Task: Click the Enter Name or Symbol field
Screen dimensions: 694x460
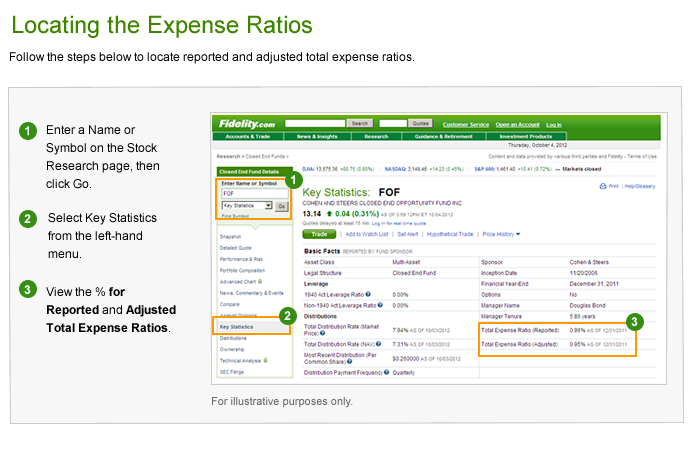Action: [252, 193]
